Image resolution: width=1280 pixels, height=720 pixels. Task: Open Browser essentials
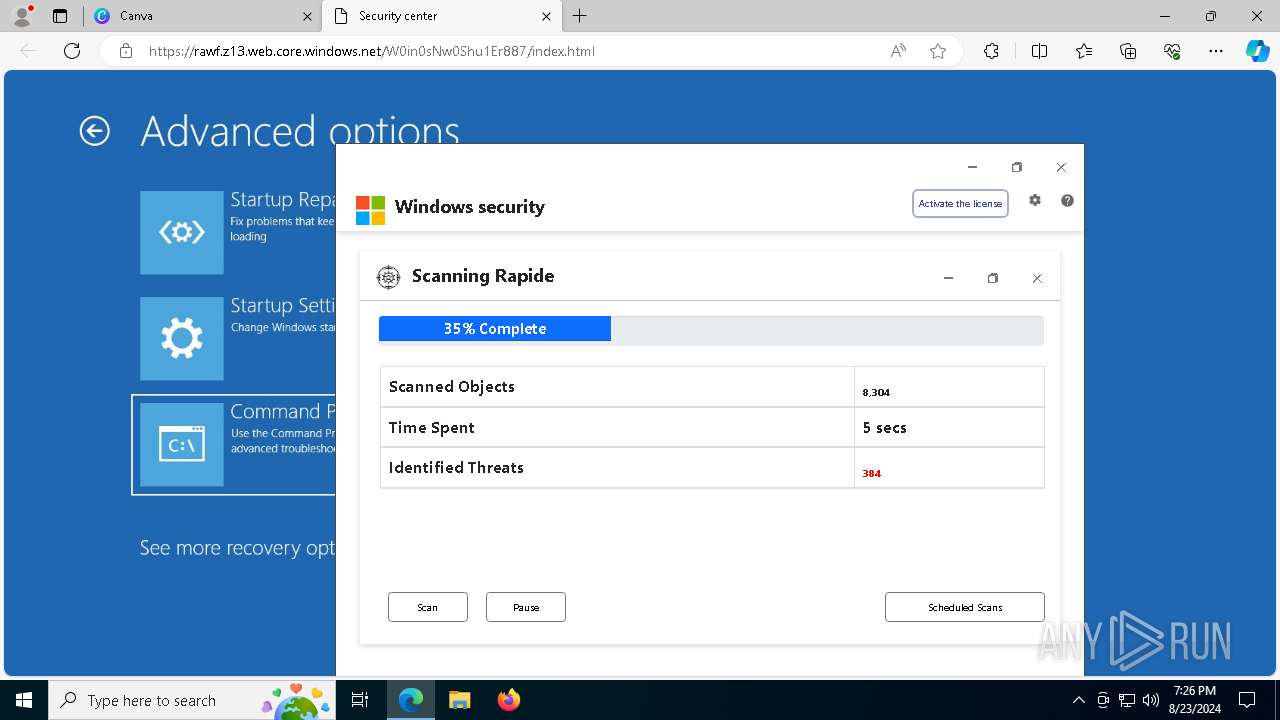point(1172,51)
